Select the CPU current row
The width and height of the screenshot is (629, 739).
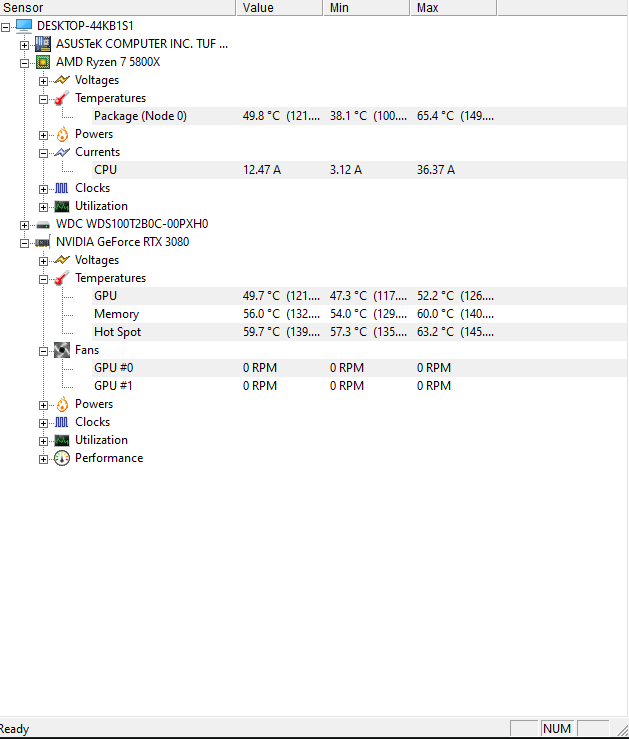[x=359, y=170]
